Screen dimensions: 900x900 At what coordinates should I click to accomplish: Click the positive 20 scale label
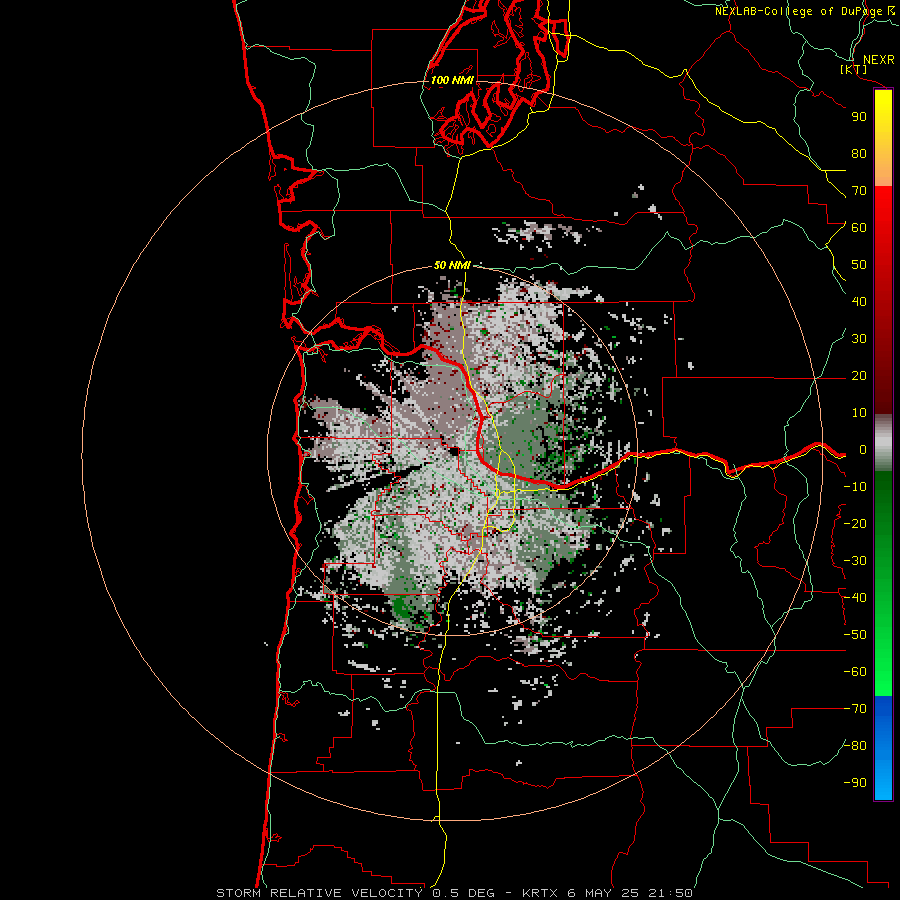click(859, 376)
